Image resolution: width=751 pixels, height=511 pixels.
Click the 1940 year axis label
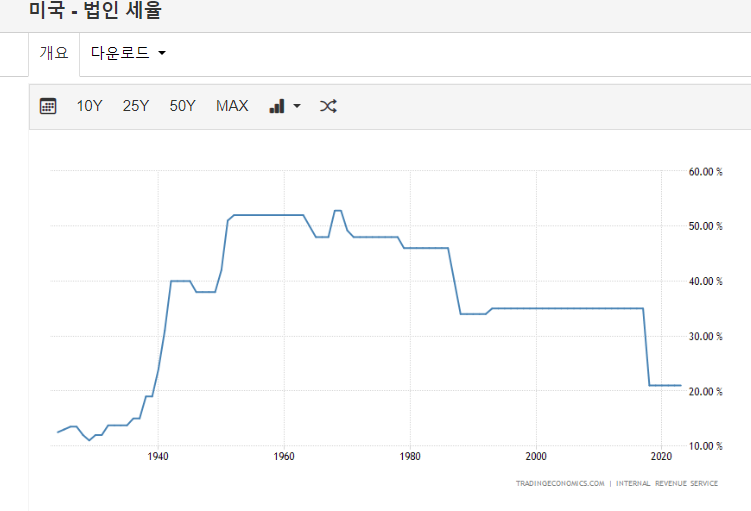(x=158, y=456)
